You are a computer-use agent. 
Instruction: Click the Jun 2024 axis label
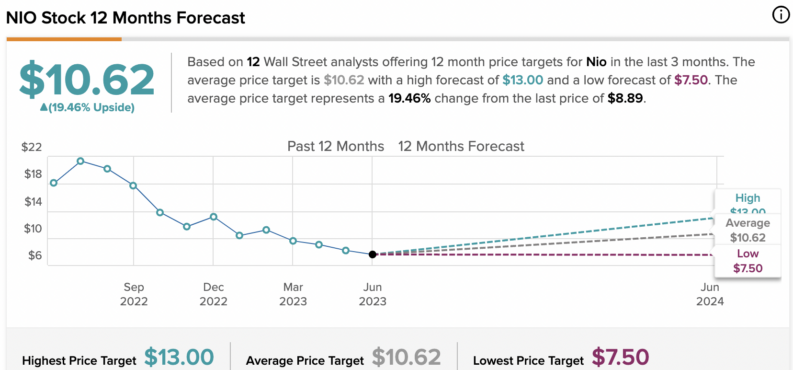pyautogui.click(x=712, y=294)
